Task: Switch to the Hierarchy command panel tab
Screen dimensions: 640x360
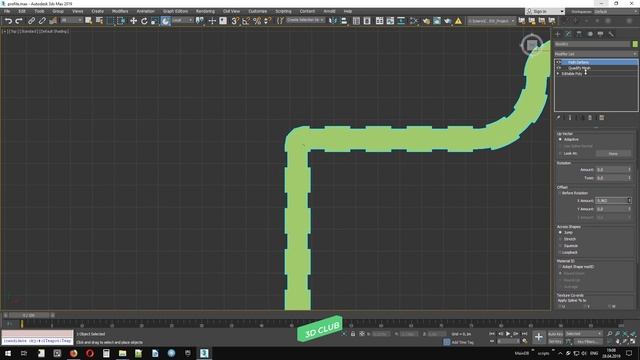Action: coord(579,34)
